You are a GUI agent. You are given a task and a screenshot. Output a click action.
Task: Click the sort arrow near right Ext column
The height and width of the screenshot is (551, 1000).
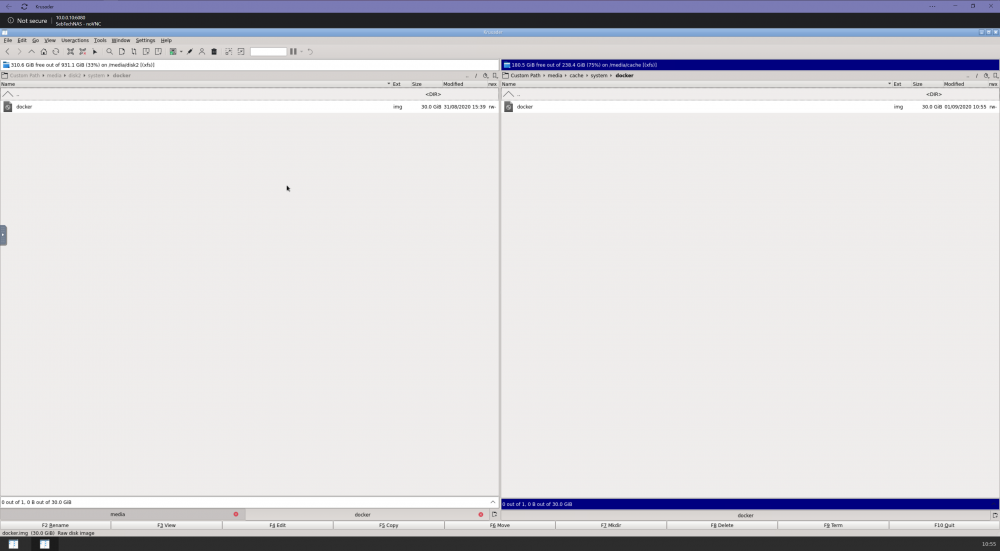pos(889,84)
